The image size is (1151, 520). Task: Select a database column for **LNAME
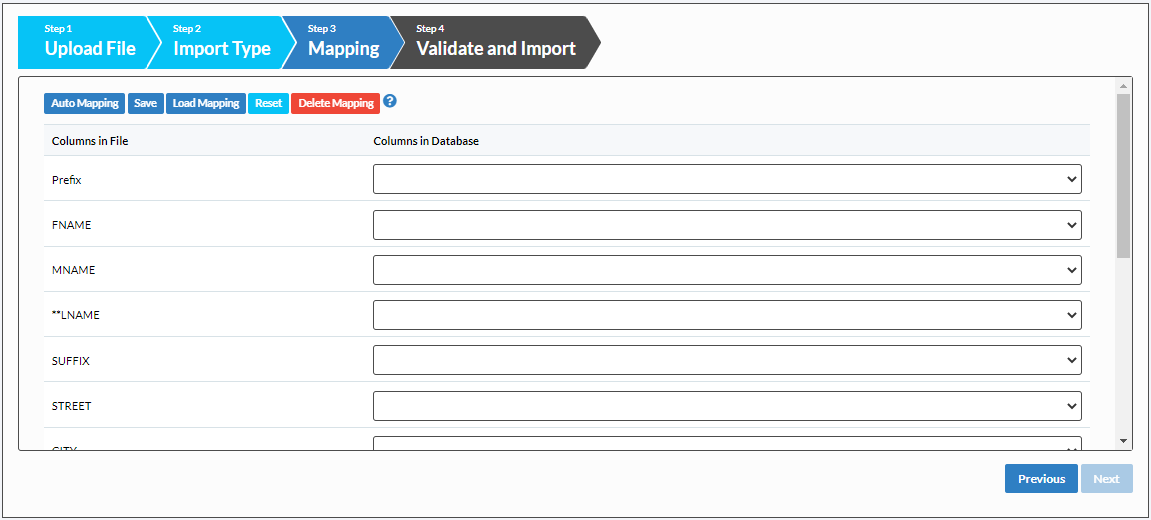(x=727, y=315)
